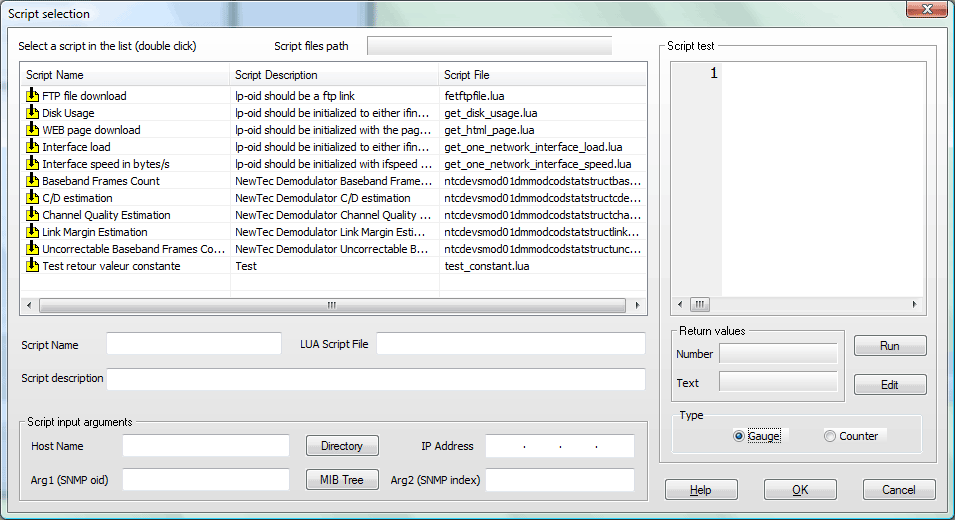The image size is (955, 520).
Task: Click the script list left scroll arrow
Action: (x=29, y=305)
